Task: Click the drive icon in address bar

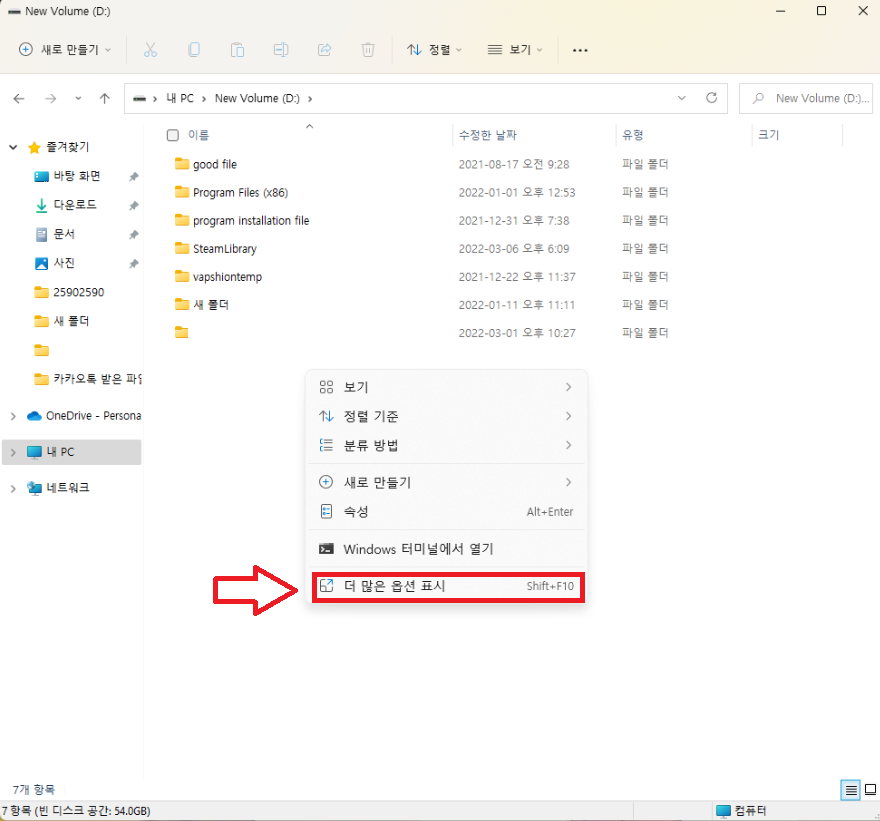Action: pos(139,99)
